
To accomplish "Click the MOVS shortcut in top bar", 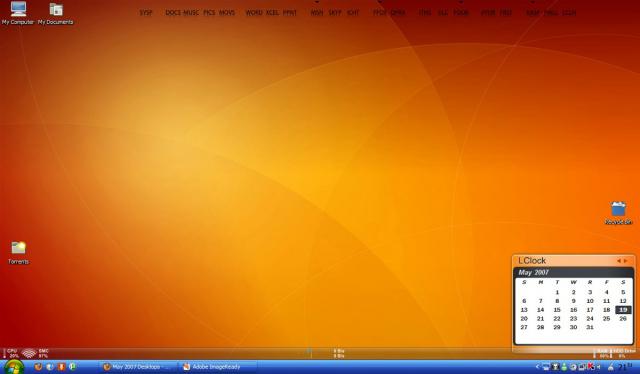I will pos(227,13).
